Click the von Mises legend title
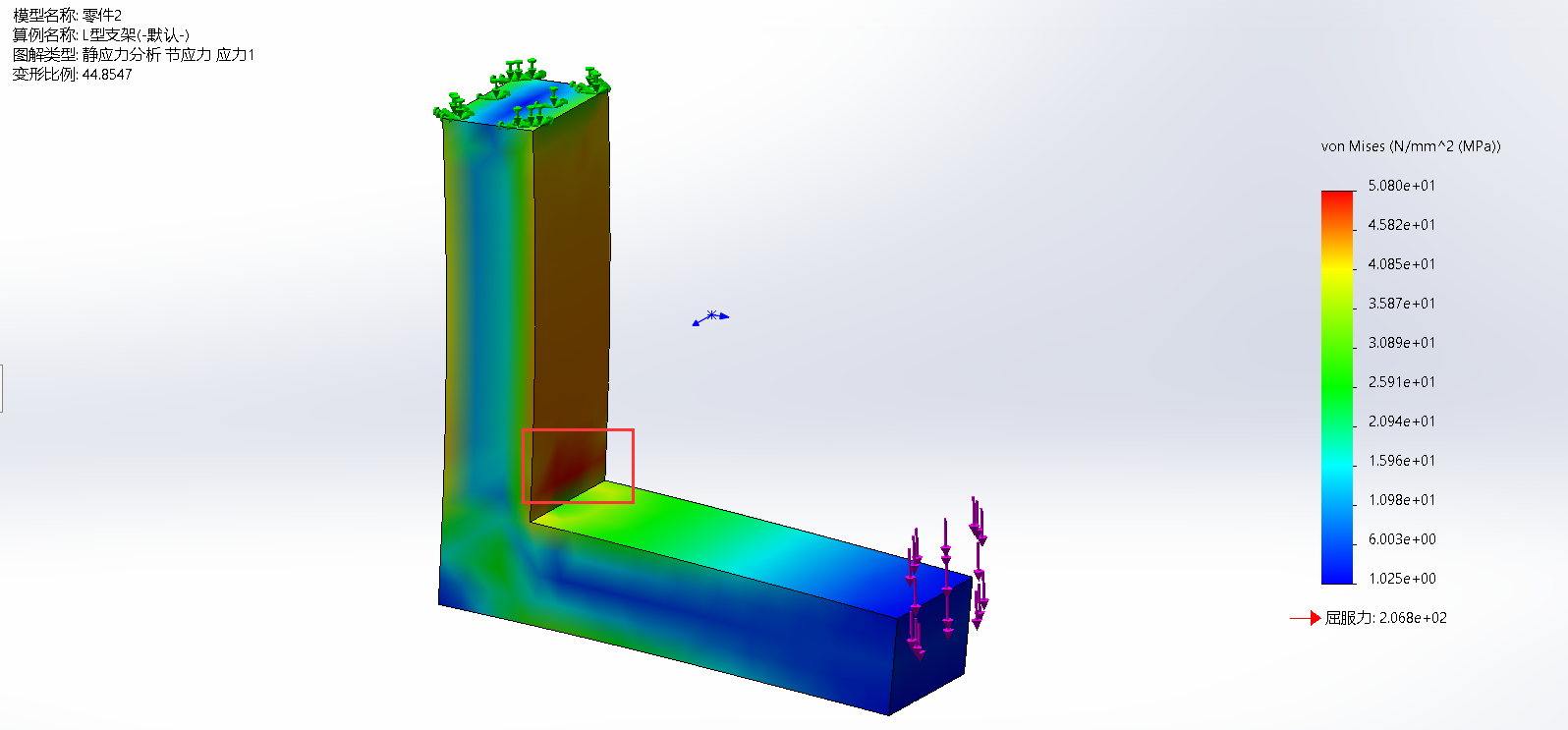Viewport: 1568px width, 730px height. coord(1410,146)
